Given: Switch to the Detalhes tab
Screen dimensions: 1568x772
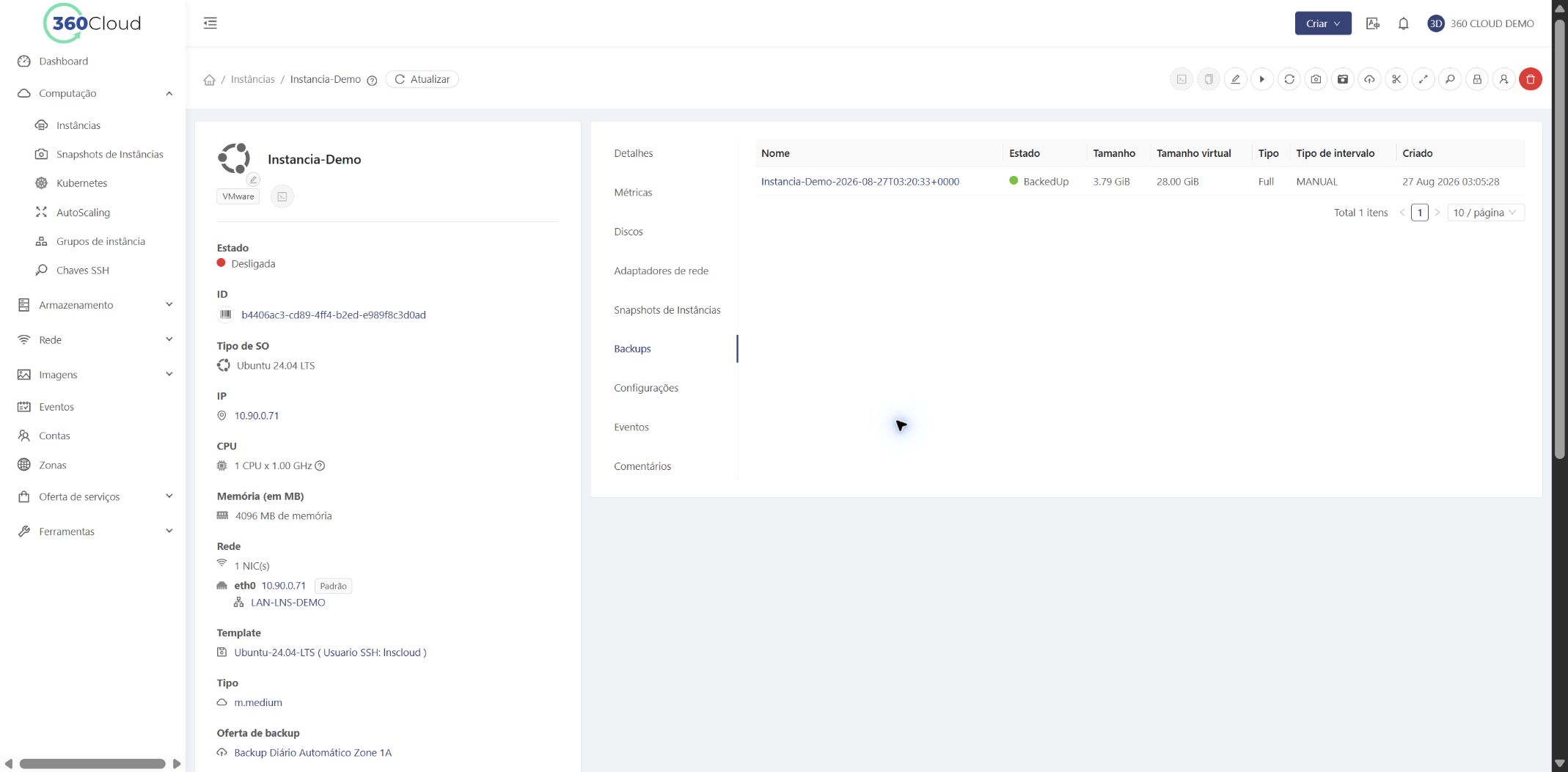Looking at the screenshot, I should pos(634,153).
